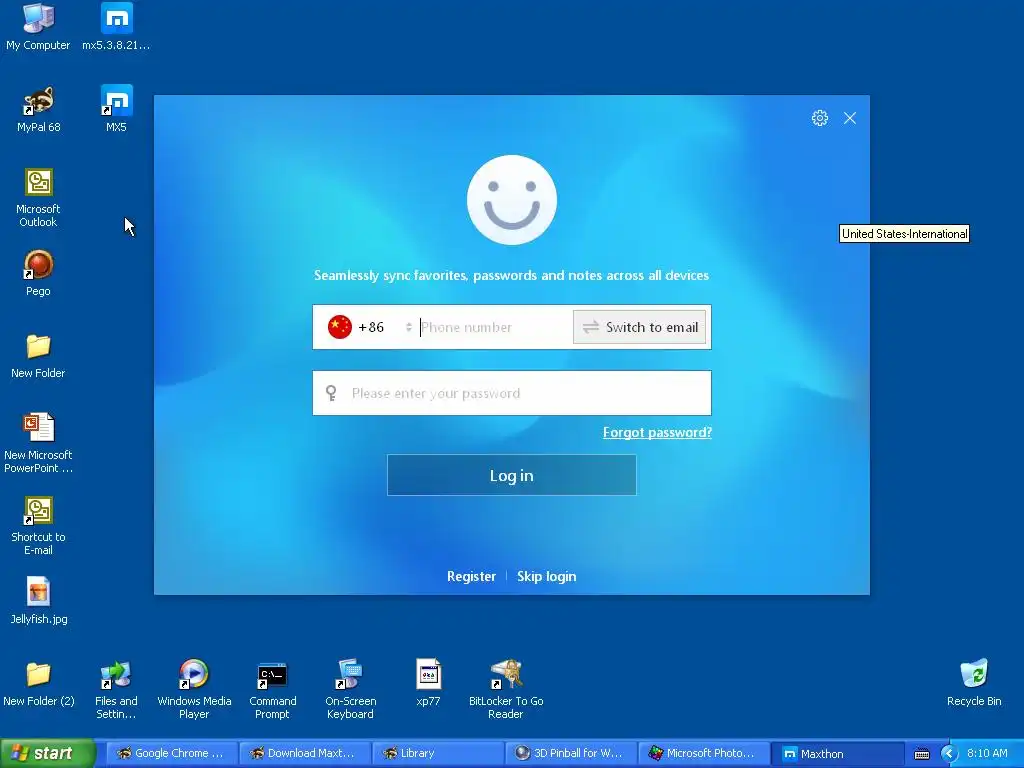Click the keyboard language bar tray icon
The width and height of the screenshot is (1024, 768).
[x=921, y=754]
